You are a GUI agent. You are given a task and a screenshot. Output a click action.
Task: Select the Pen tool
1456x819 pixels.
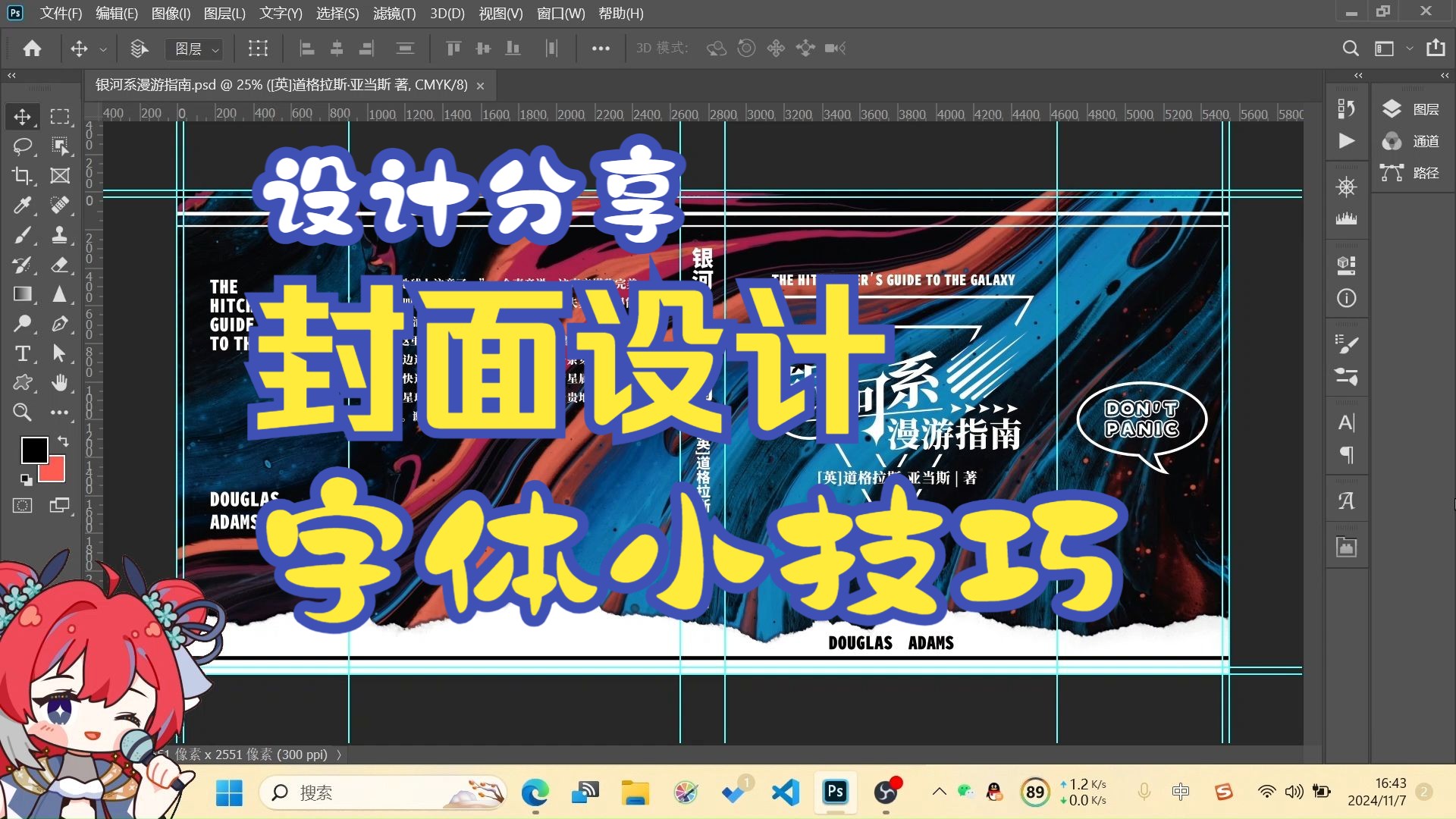(x=60, y=324)
